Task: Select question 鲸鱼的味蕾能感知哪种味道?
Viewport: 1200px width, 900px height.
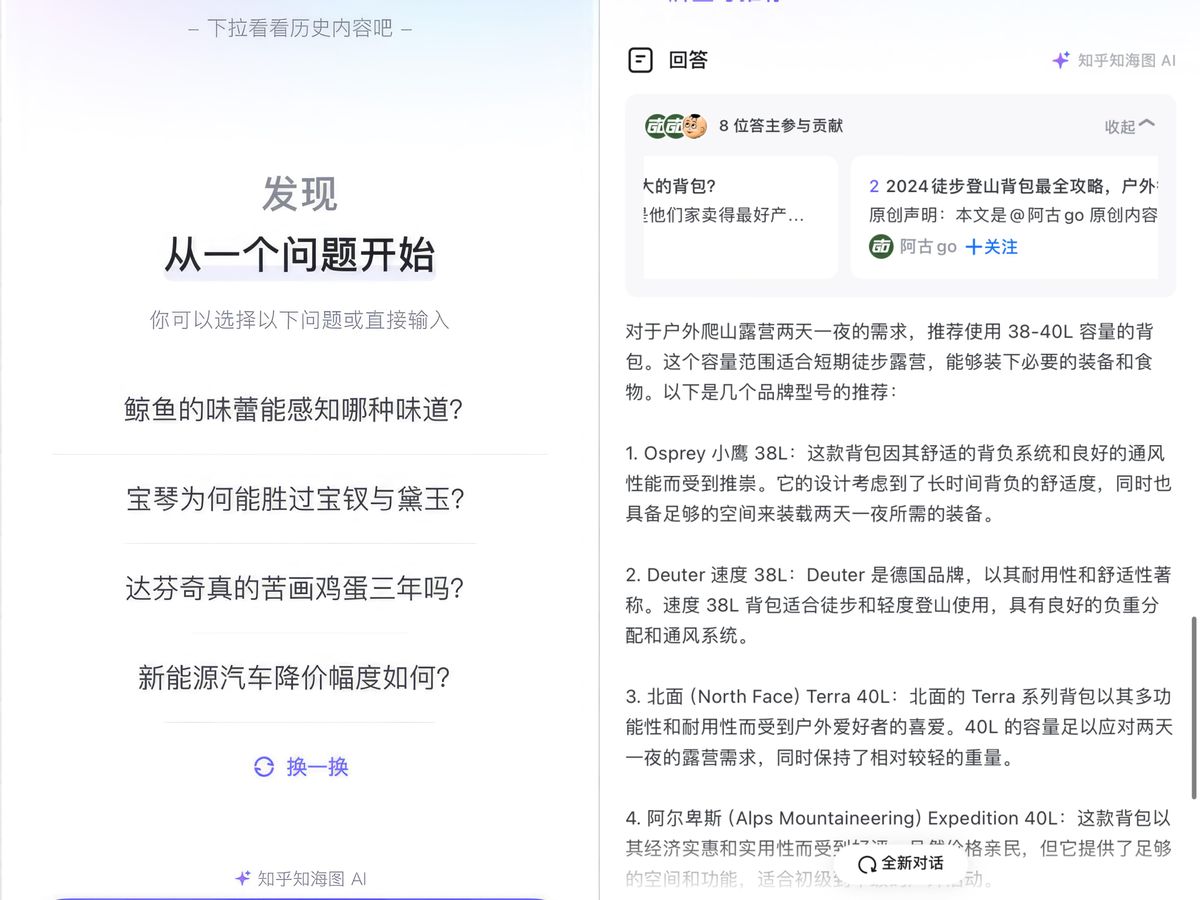Action: (299, 409)
